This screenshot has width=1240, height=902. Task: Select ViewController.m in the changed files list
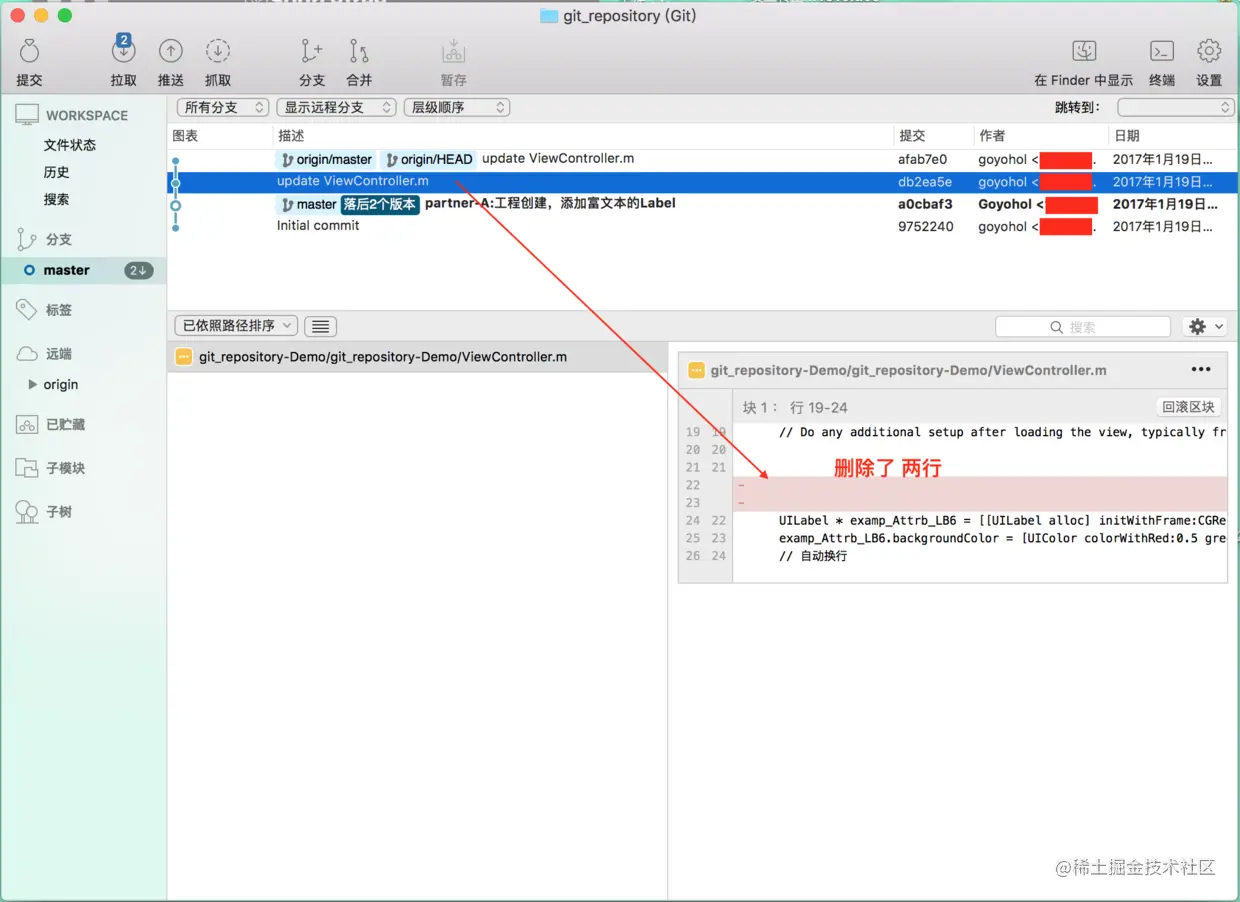click(x=418, y=357)
